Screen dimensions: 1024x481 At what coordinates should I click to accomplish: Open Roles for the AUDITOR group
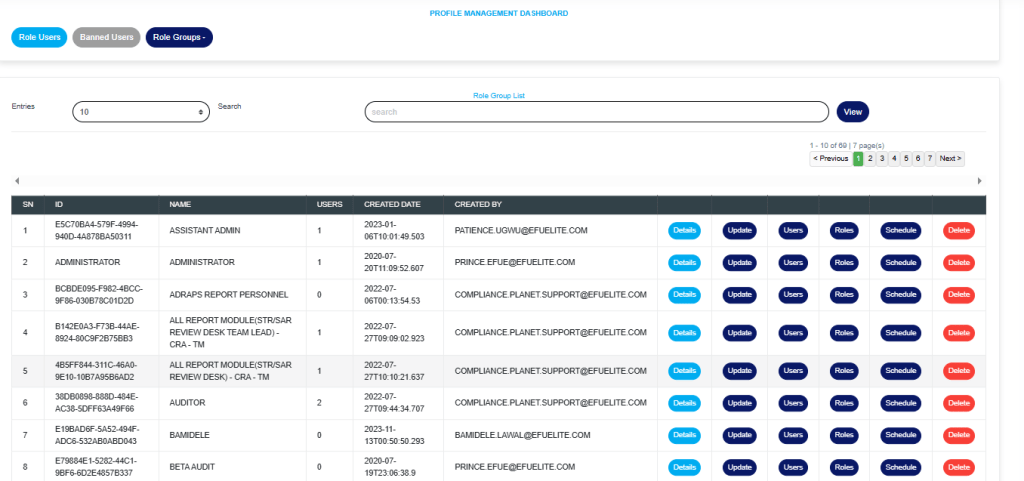point(844,402)
